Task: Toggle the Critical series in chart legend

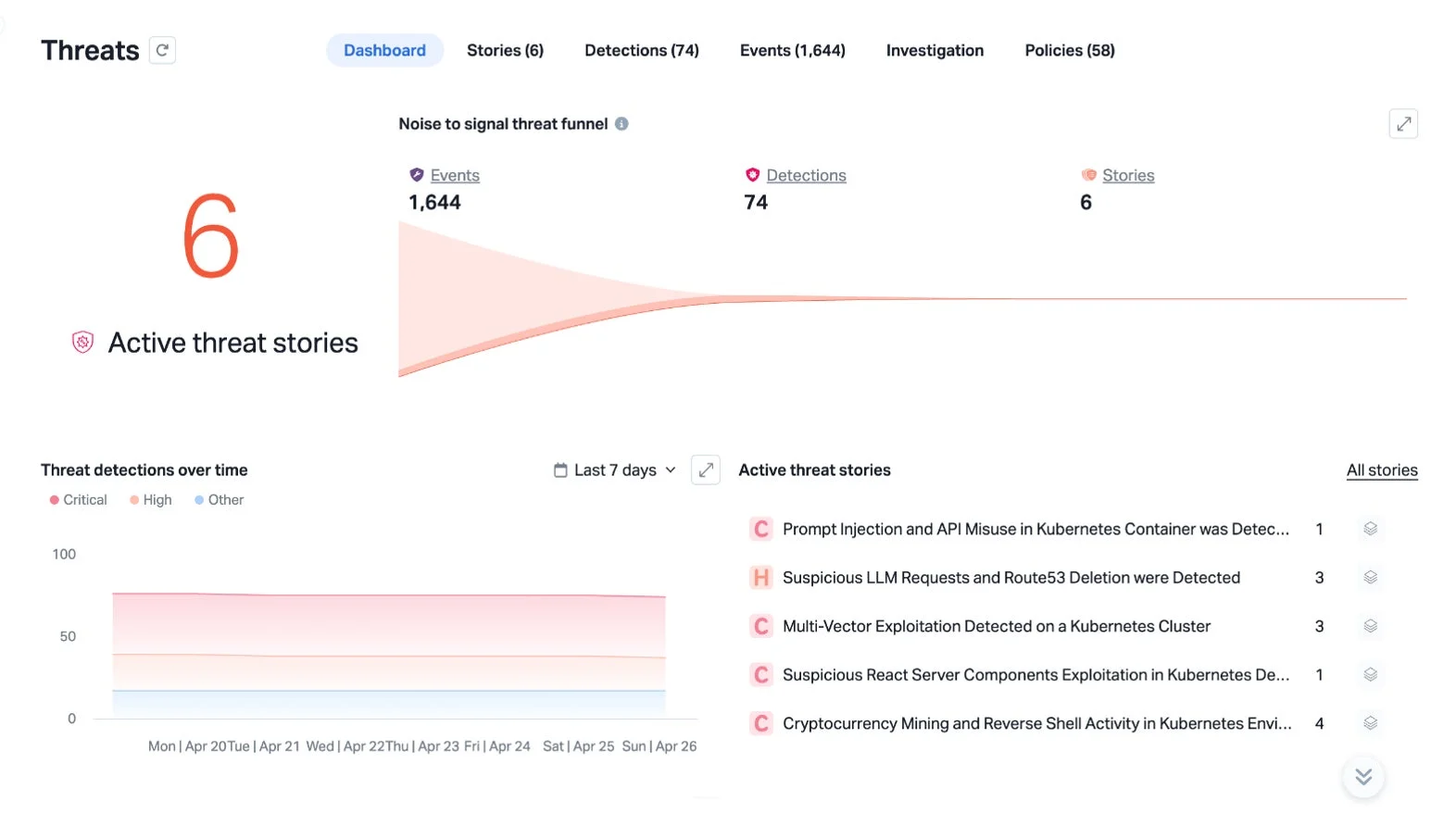Action: click(79, 500)
